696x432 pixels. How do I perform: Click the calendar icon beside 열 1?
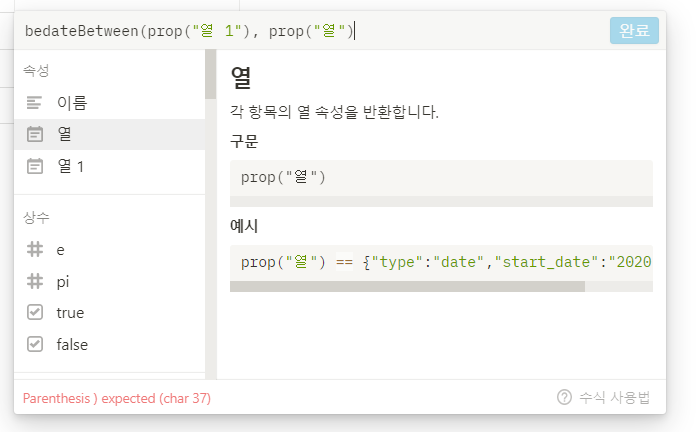[35, 166]
